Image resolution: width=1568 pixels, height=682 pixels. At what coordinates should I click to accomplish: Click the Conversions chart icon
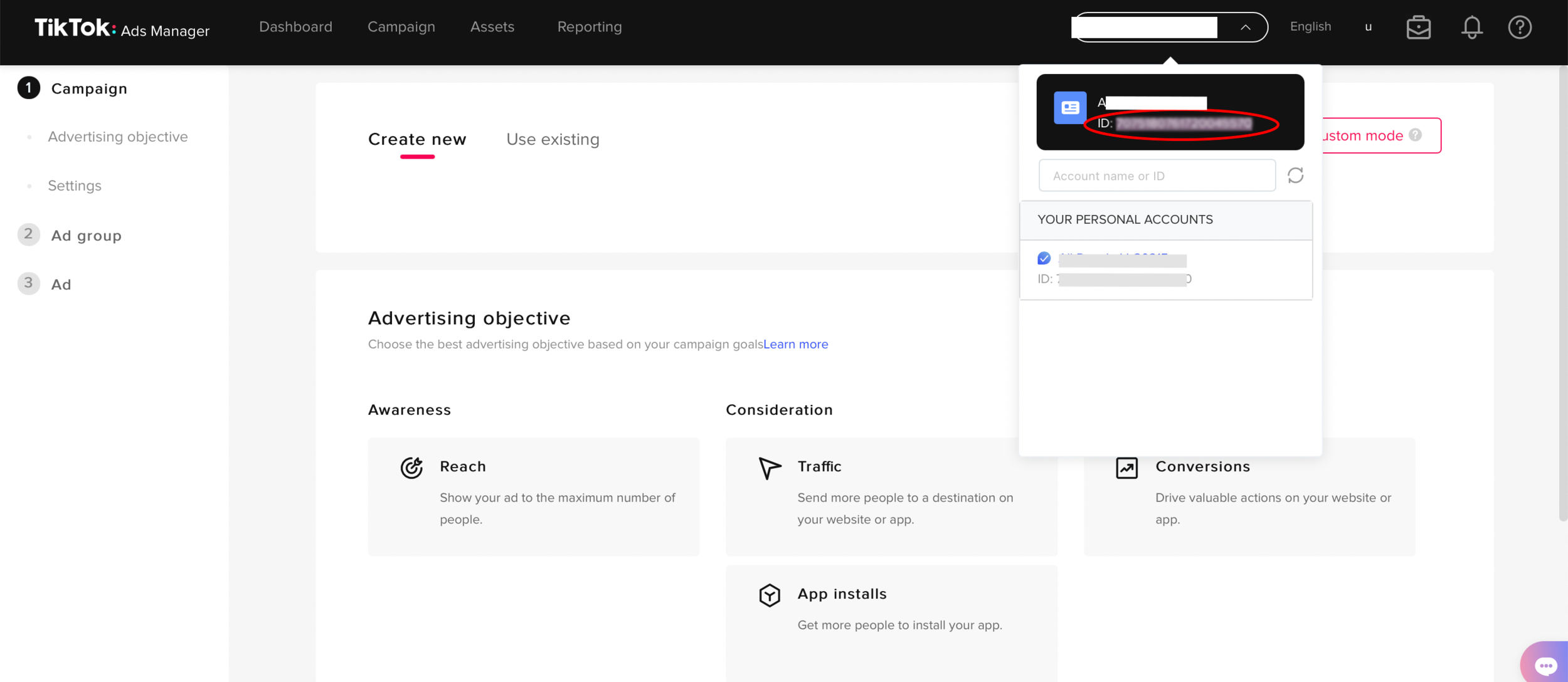[x=1126, y=468]
